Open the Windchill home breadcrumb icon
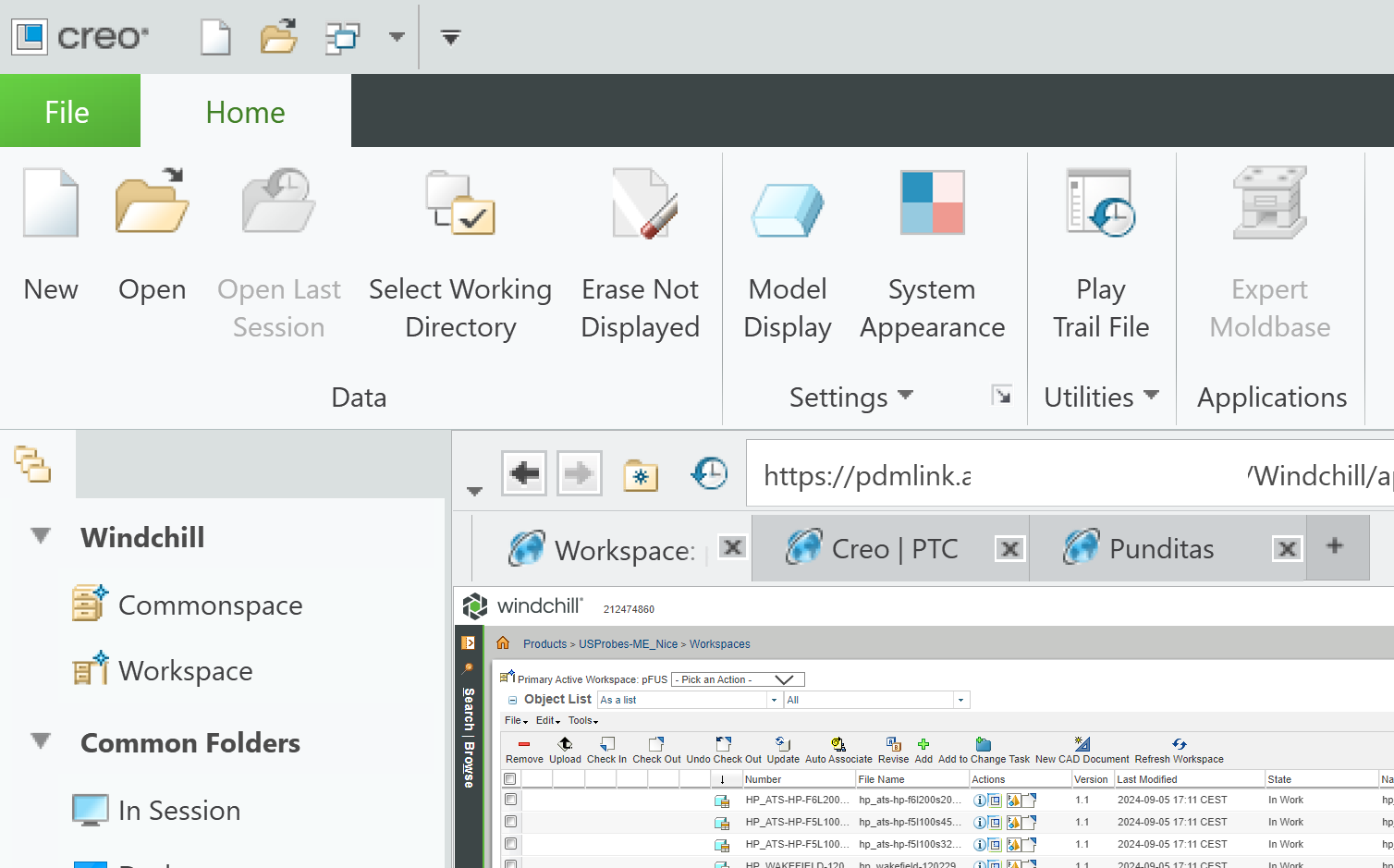The width and height of the screenshot is (1394, 868). point(502,643)
